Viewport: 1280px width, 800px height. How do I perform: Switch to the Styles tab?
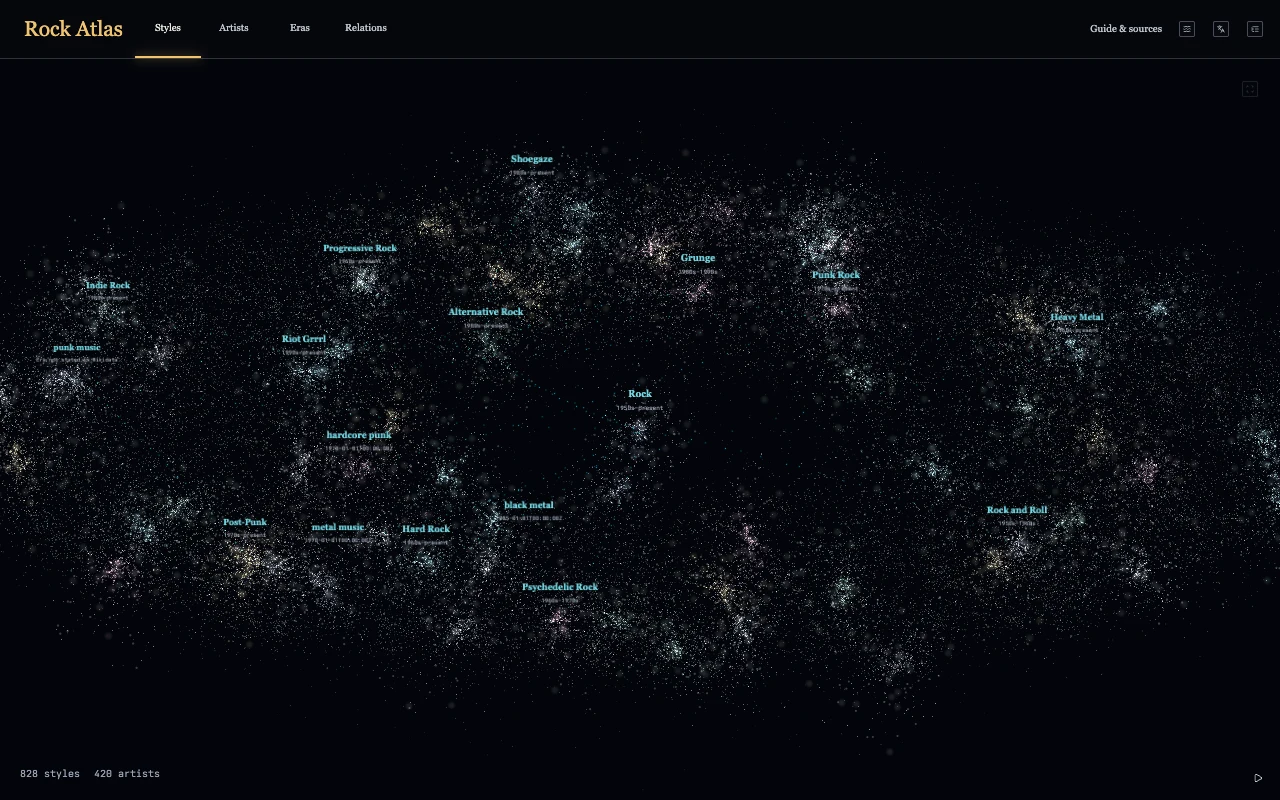(x=168, y=28)
